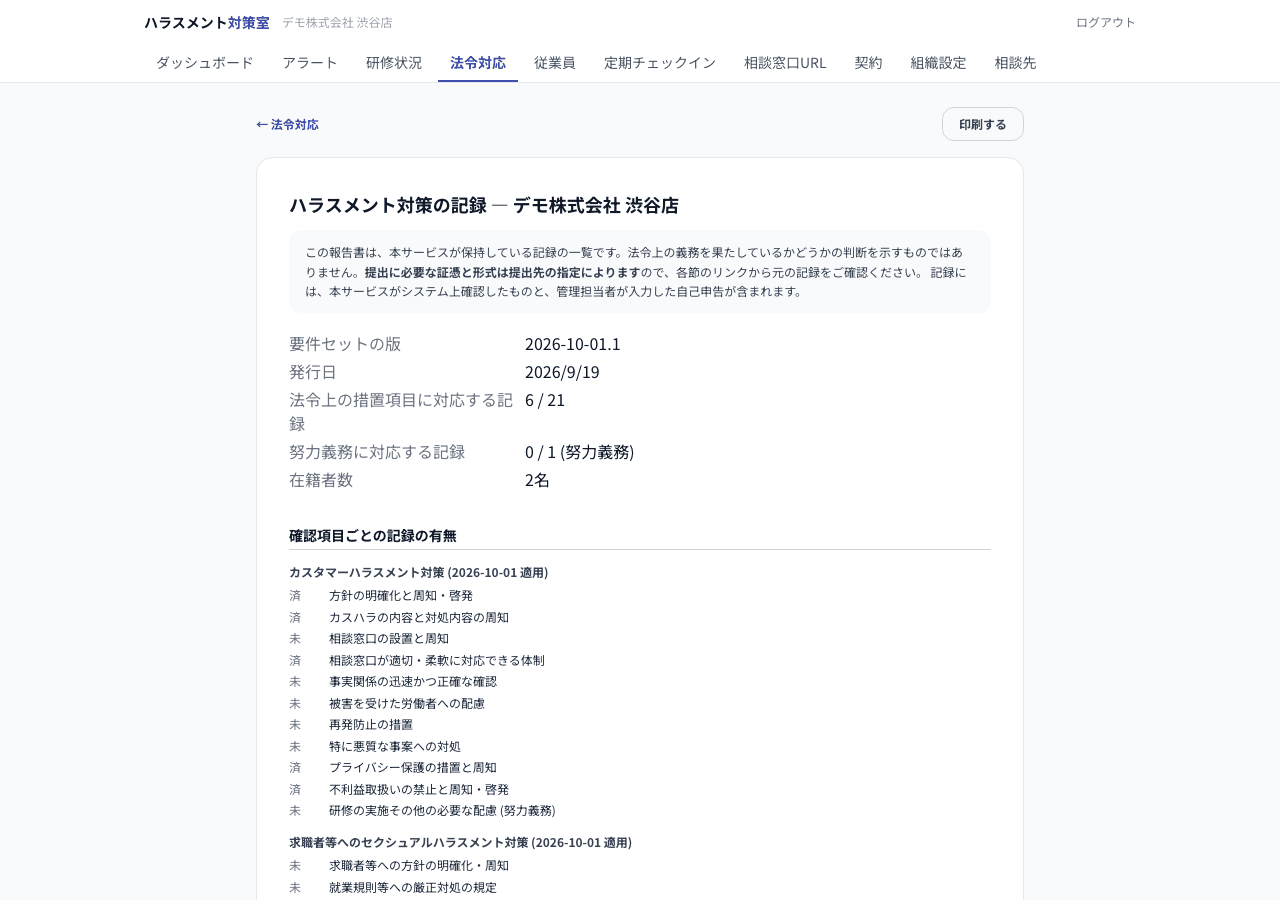
Task: Open the 従業員 tab
Action: click(x=555, y=62)
